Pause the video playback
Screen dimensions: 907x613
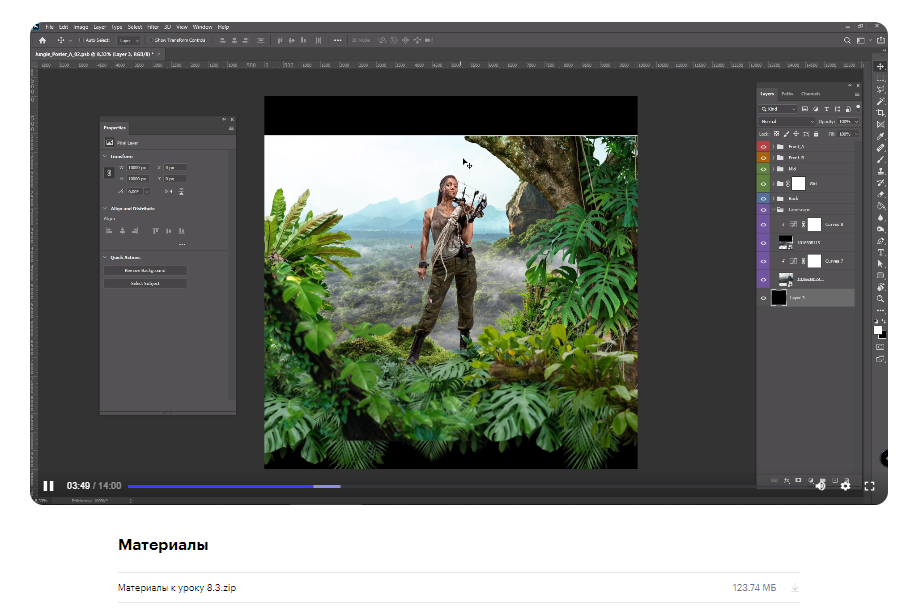click(x=48, y=486)
